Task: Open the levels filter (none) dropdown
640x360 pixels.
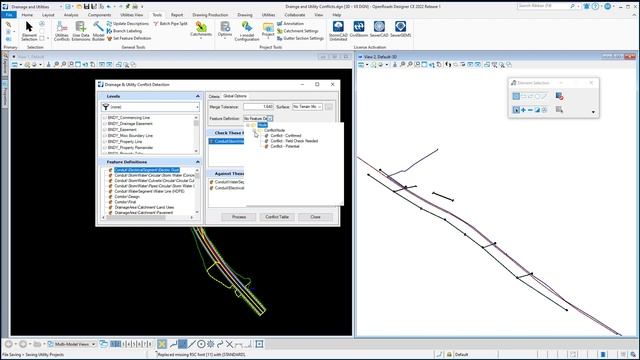Action: point(150,107)
